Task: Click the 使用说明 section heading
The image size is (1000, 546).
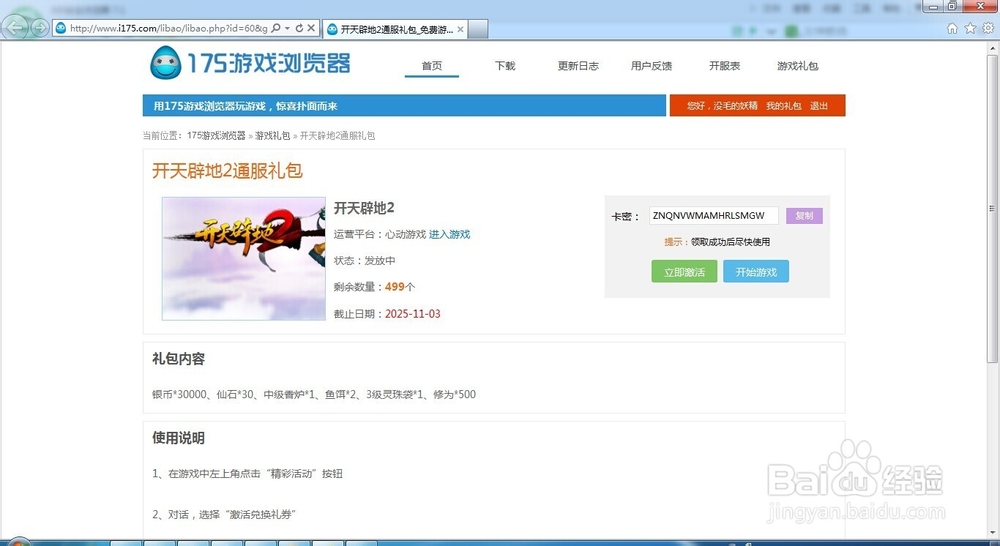Action: point(179,438)
